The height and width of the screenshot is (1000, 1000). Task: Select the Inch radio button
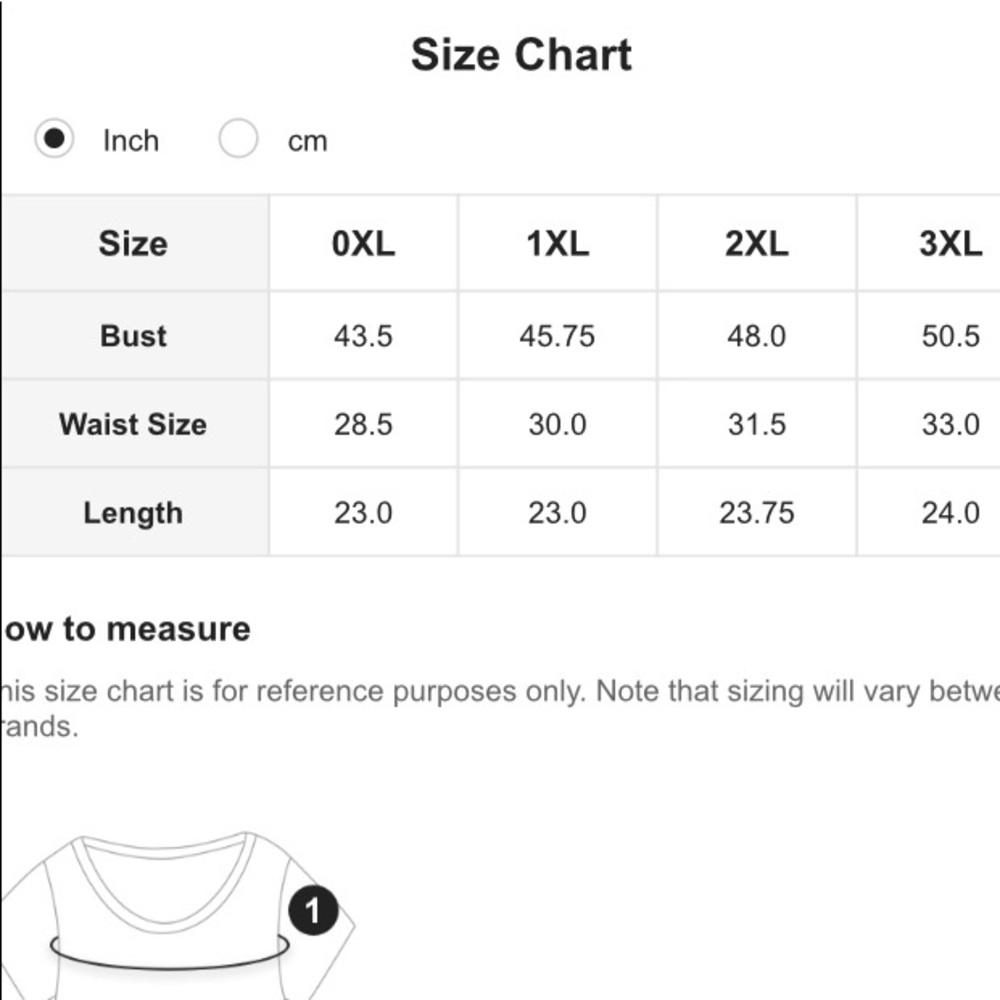pyautogui.click(x=54, y=138)
